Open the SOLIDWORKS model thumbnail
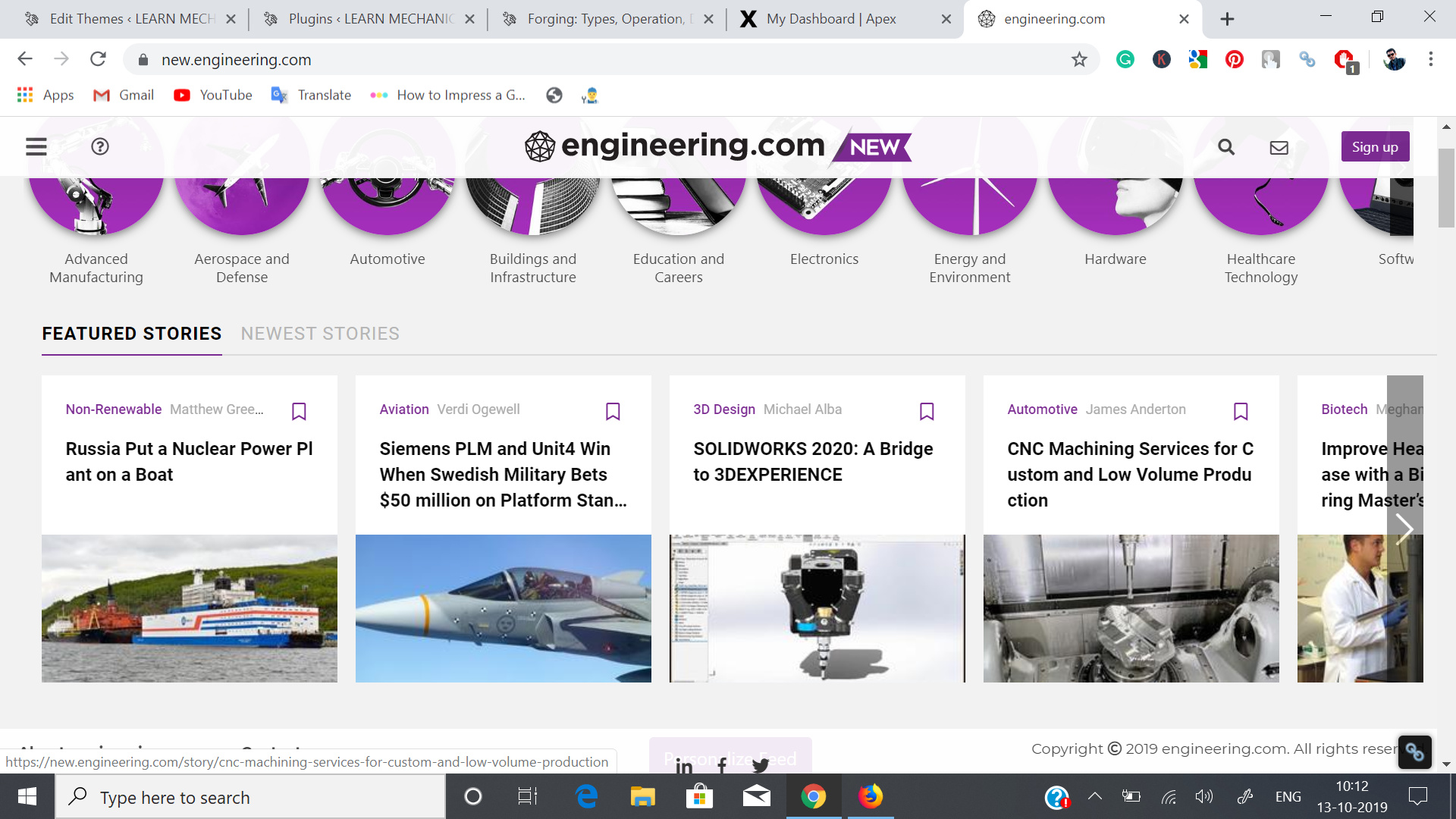Viewport: 1456px width, 819px height. 817,608
